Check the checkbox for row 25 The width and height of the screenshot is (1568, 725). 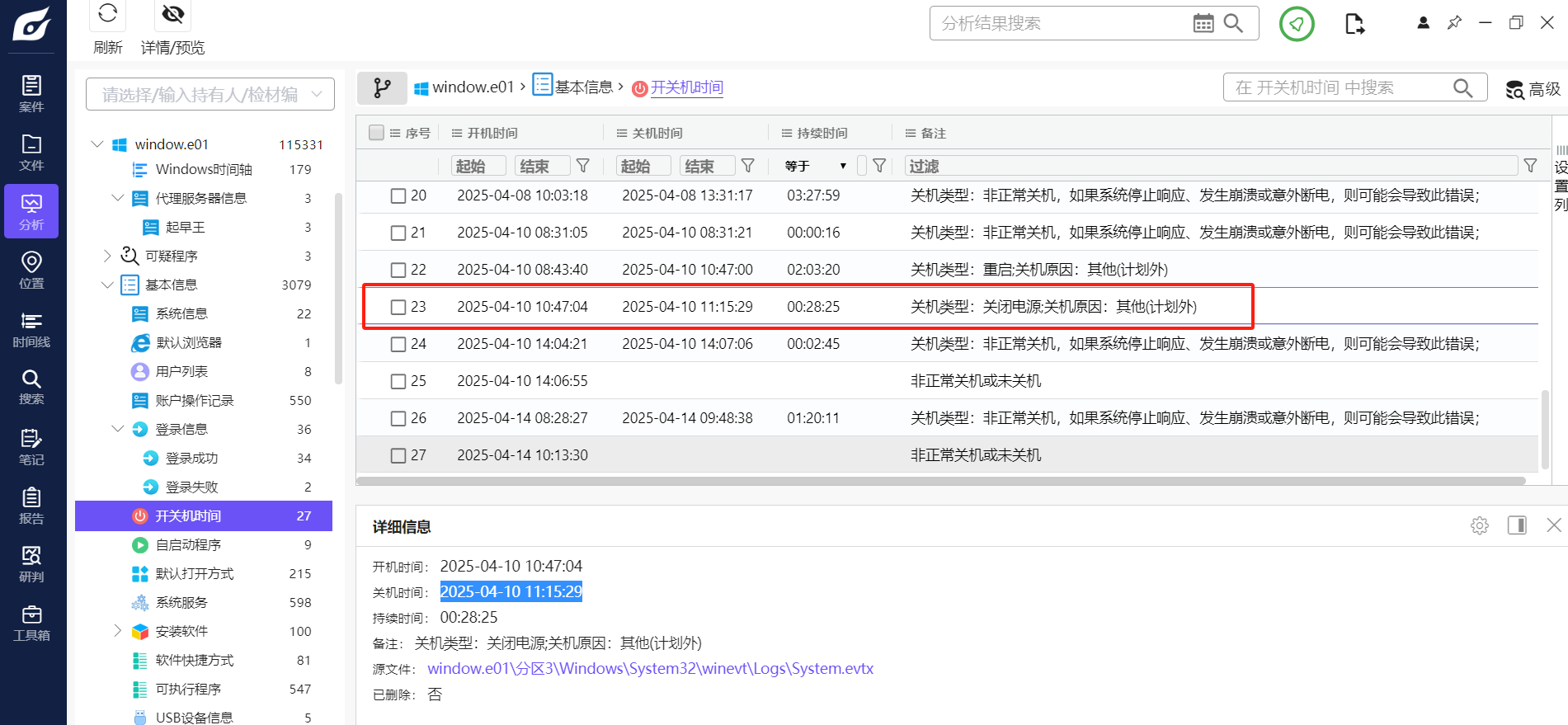(x=398, y=381)
